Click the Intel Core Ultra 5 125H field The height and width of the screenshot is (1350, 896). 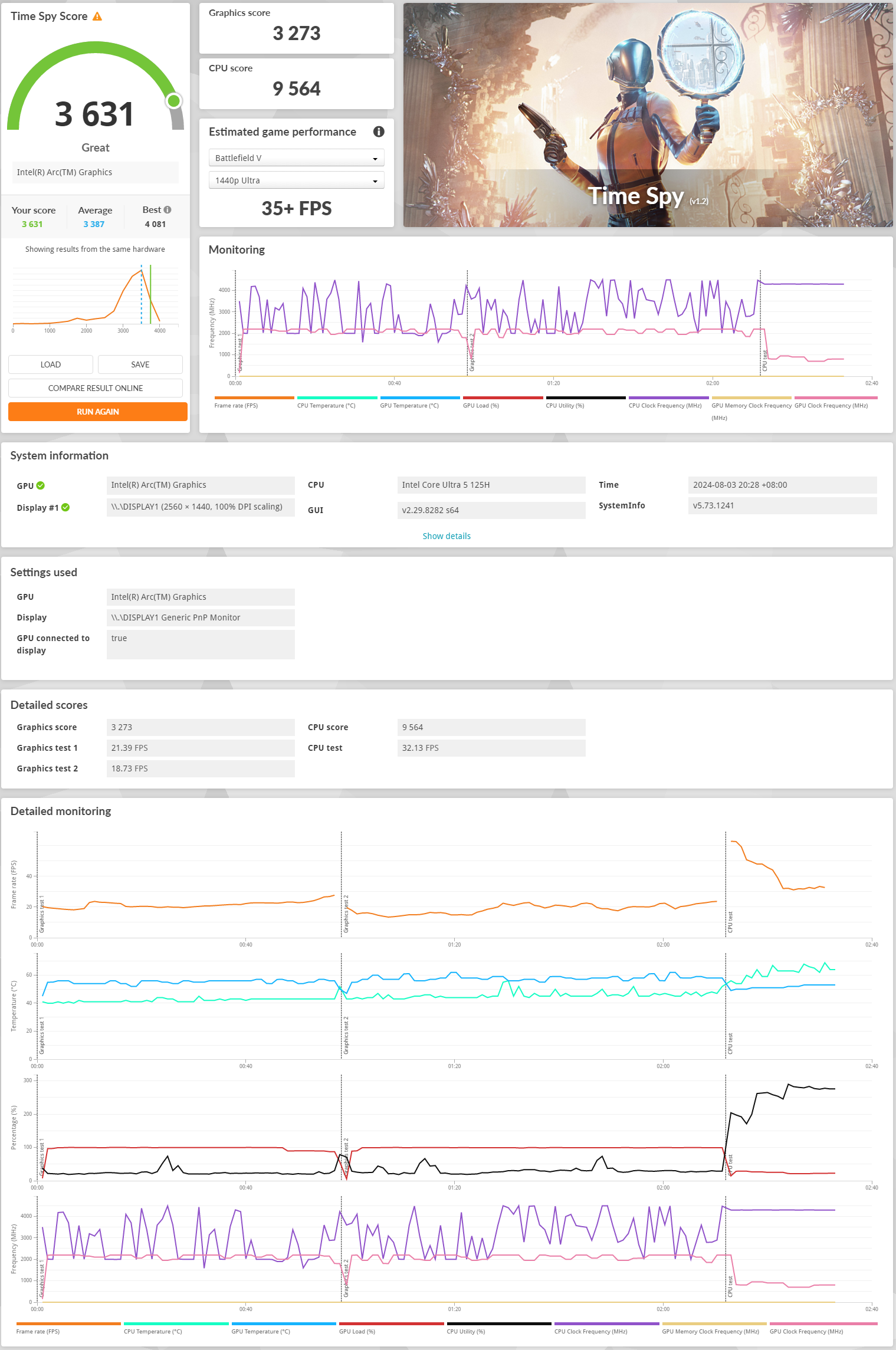tap(491, 485)
